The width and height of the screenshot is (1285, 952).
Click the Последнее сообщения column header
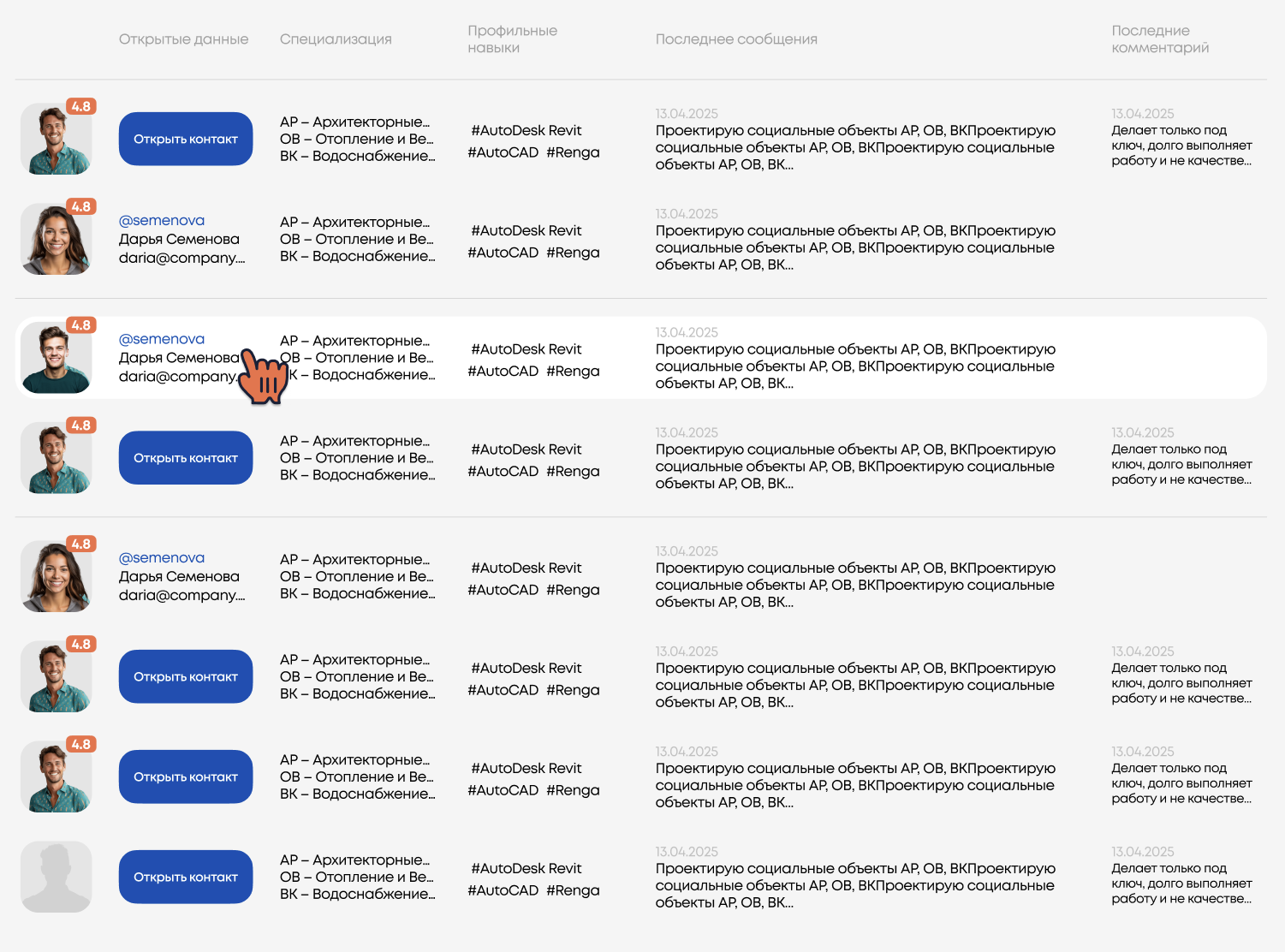coord(736,39)
